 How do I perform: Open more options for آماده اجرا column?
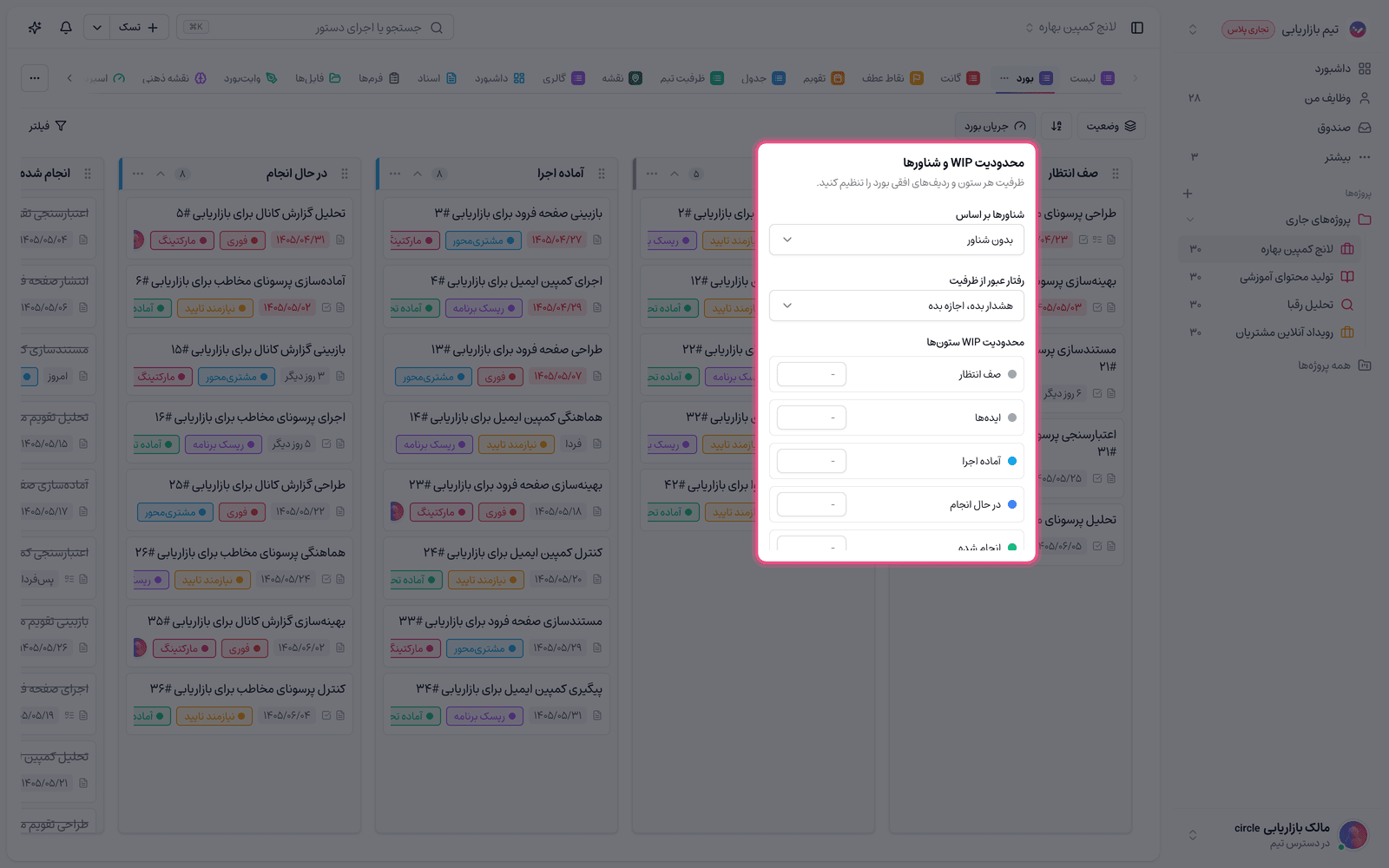pyautogui.click(x=395, y=174)
